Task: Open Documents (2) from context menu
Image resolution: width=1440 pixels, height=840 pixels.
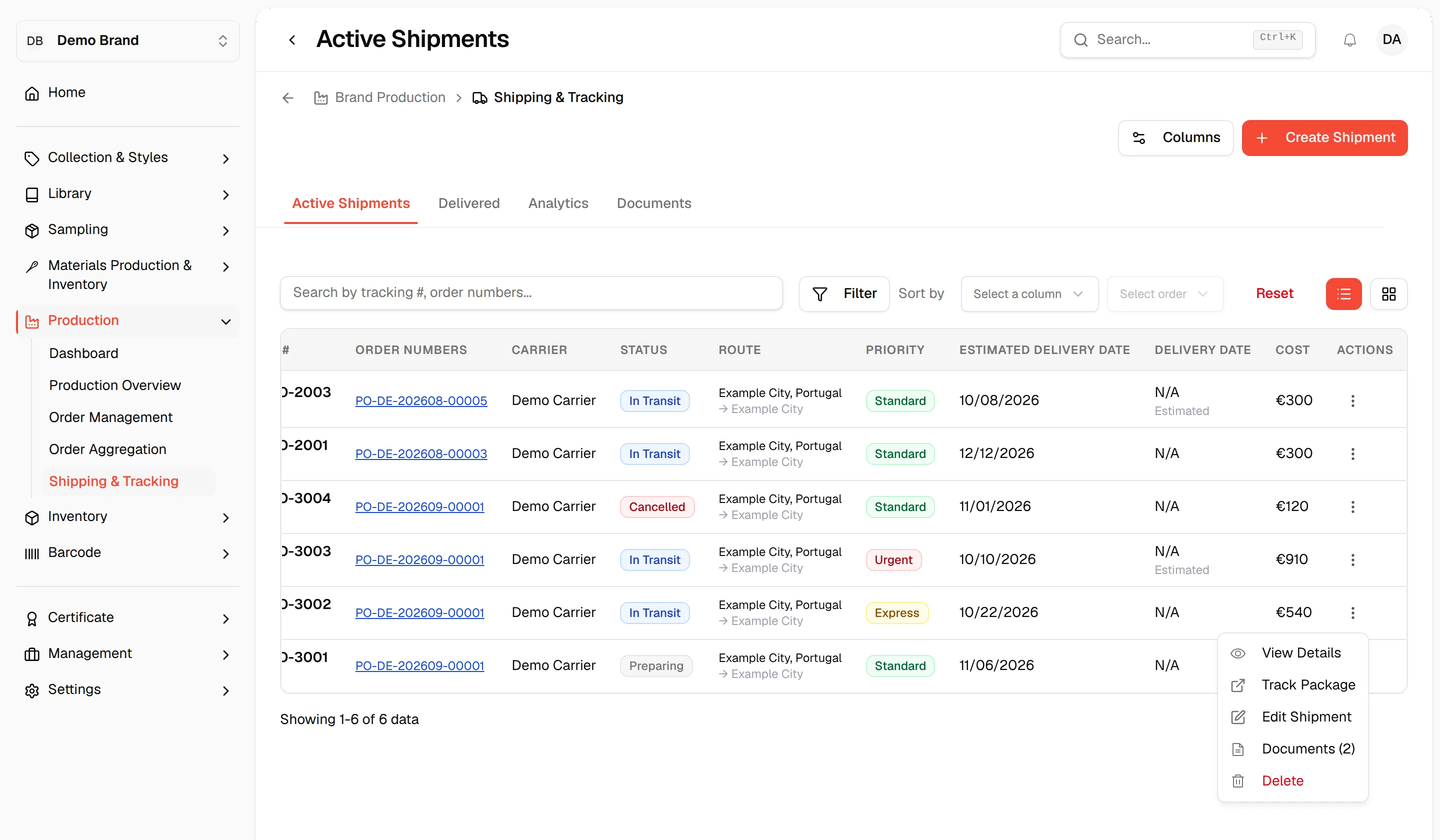Action: (1292, 749)
